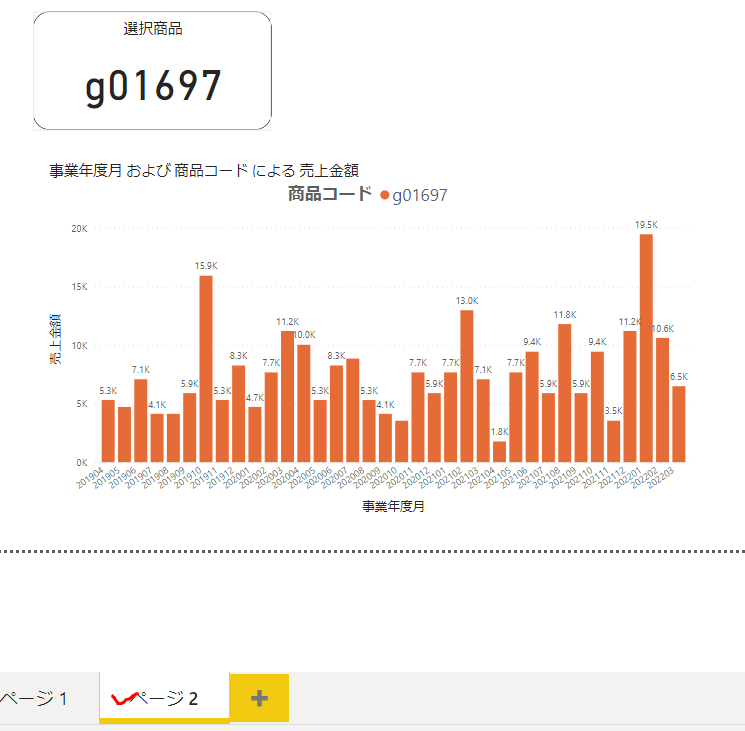Screen dimensions: 745x731
Task: Click the plus icon to add a page
Action: click(x=259, y=698)
